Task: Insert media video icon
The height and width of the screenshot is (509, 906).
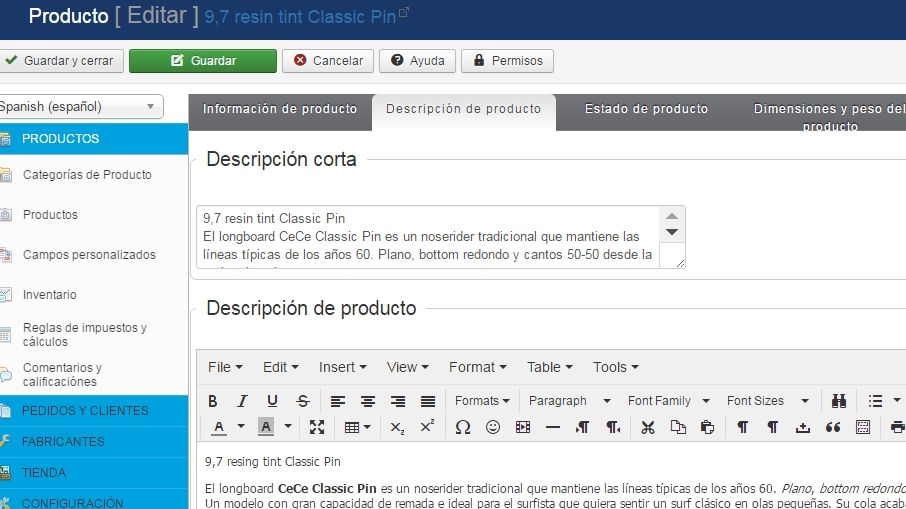Action: tap(523, 428)
